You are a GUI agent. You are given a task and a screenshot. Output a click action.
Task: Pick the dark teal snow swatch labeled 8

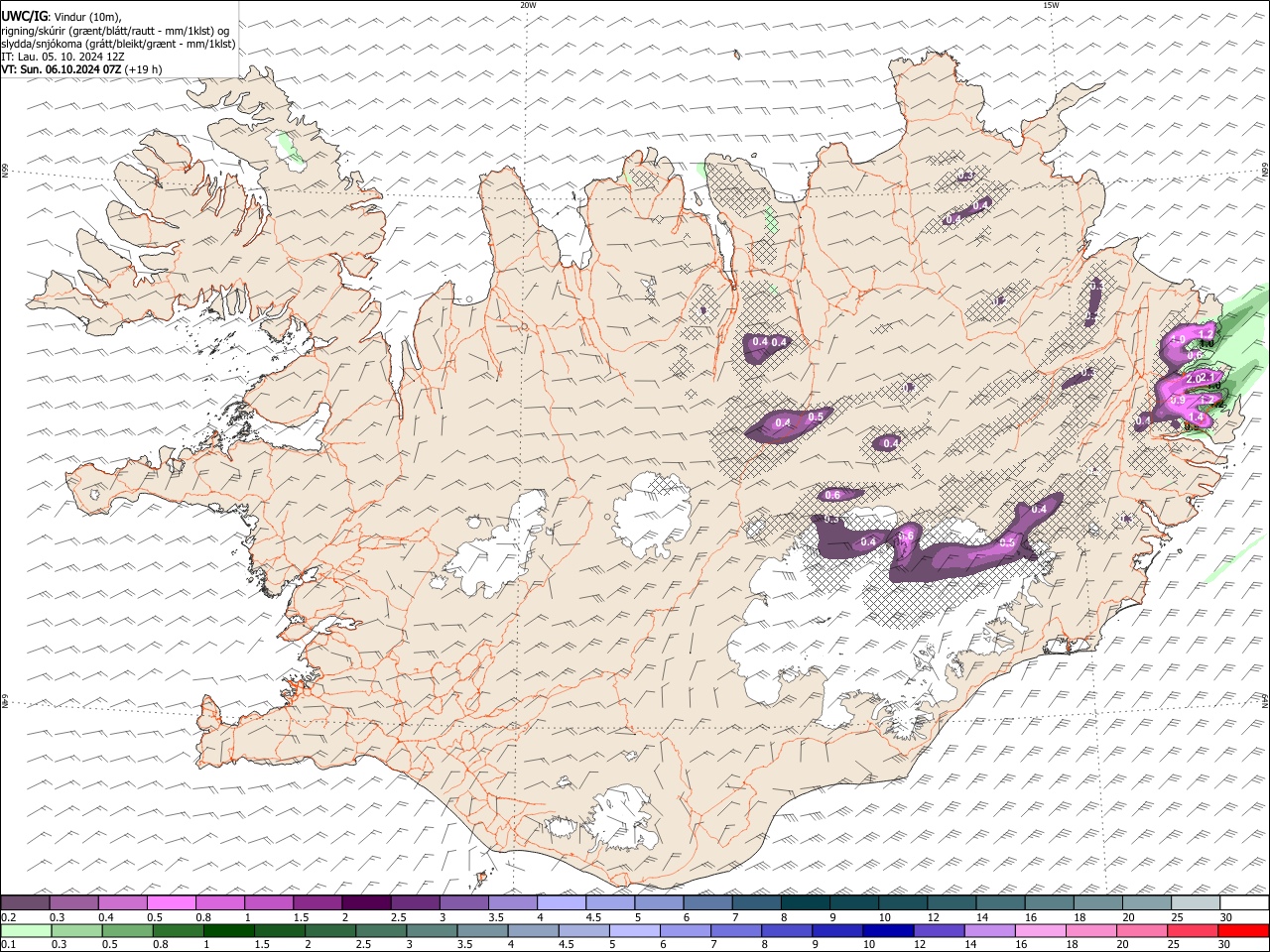coord(806,902)
